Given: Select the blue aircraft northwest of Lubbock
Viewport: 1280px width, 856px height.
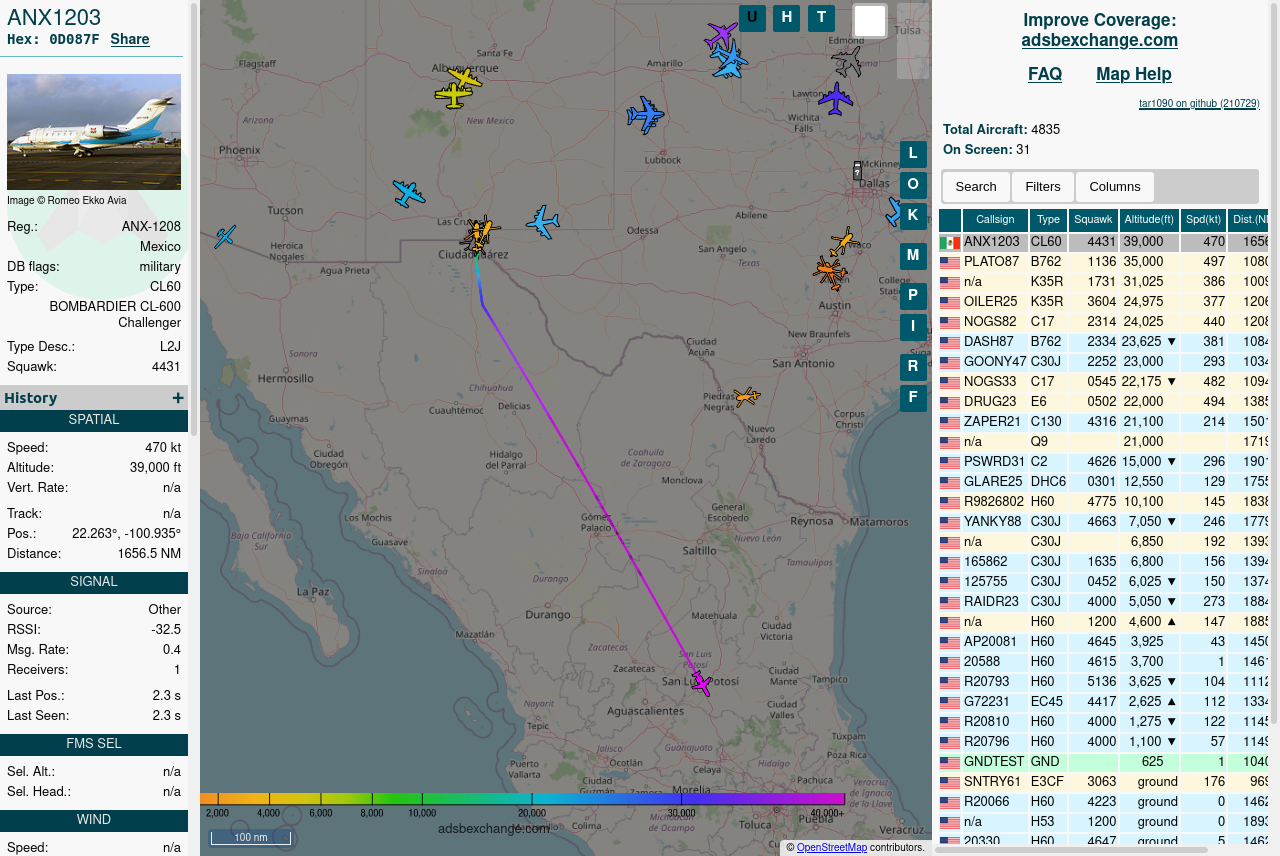Looking at the screenshot, I should pos(645,115).
